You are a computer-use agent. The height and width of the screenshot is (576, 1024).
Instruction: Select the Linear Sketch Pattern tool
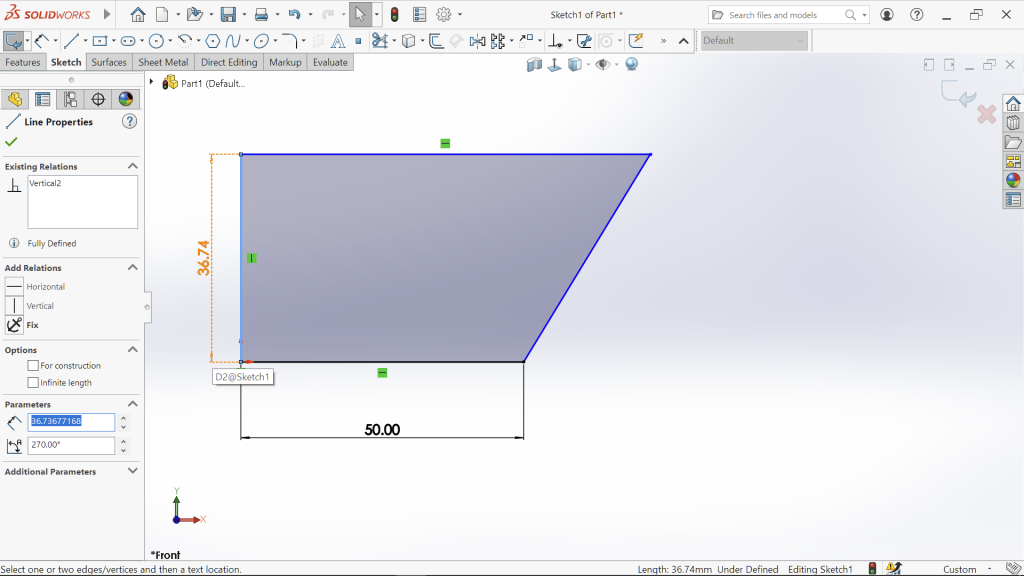pyautogui.click(x=498, y=41)
